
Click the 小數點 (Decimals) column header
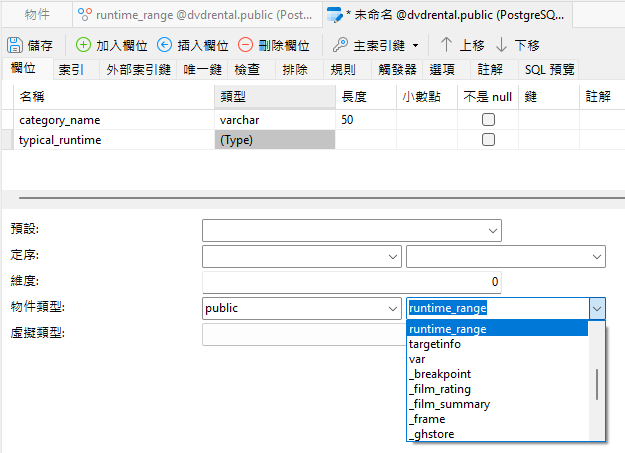[x=427, y=97]
